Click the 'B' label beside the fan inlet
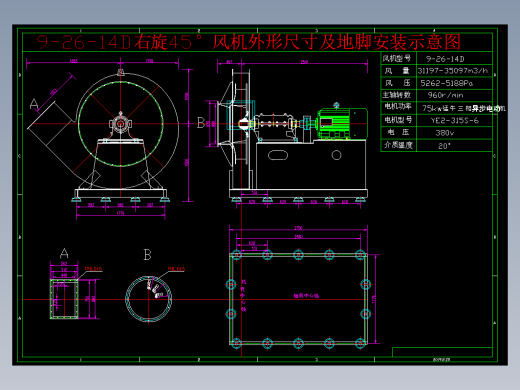 [x=201, y=123]
